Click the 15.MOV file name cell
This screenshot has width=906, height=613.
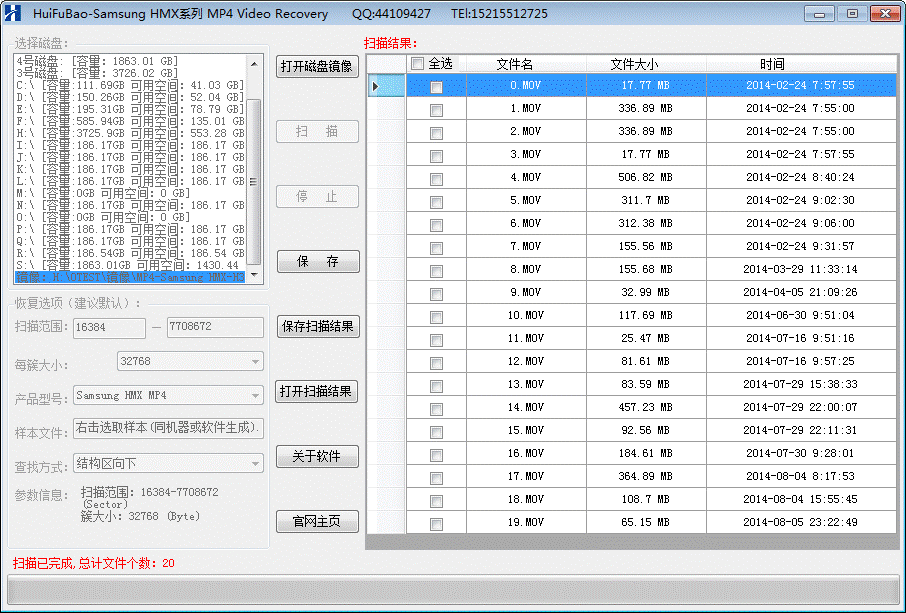tap(526, 430)
